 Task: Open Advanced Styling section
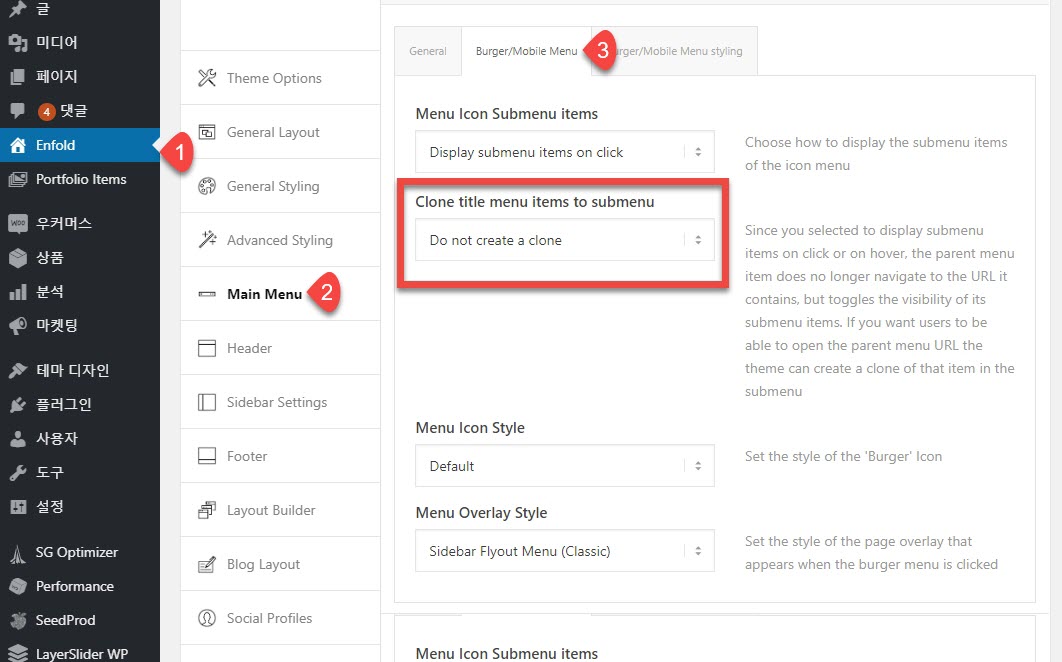point(280,240)
